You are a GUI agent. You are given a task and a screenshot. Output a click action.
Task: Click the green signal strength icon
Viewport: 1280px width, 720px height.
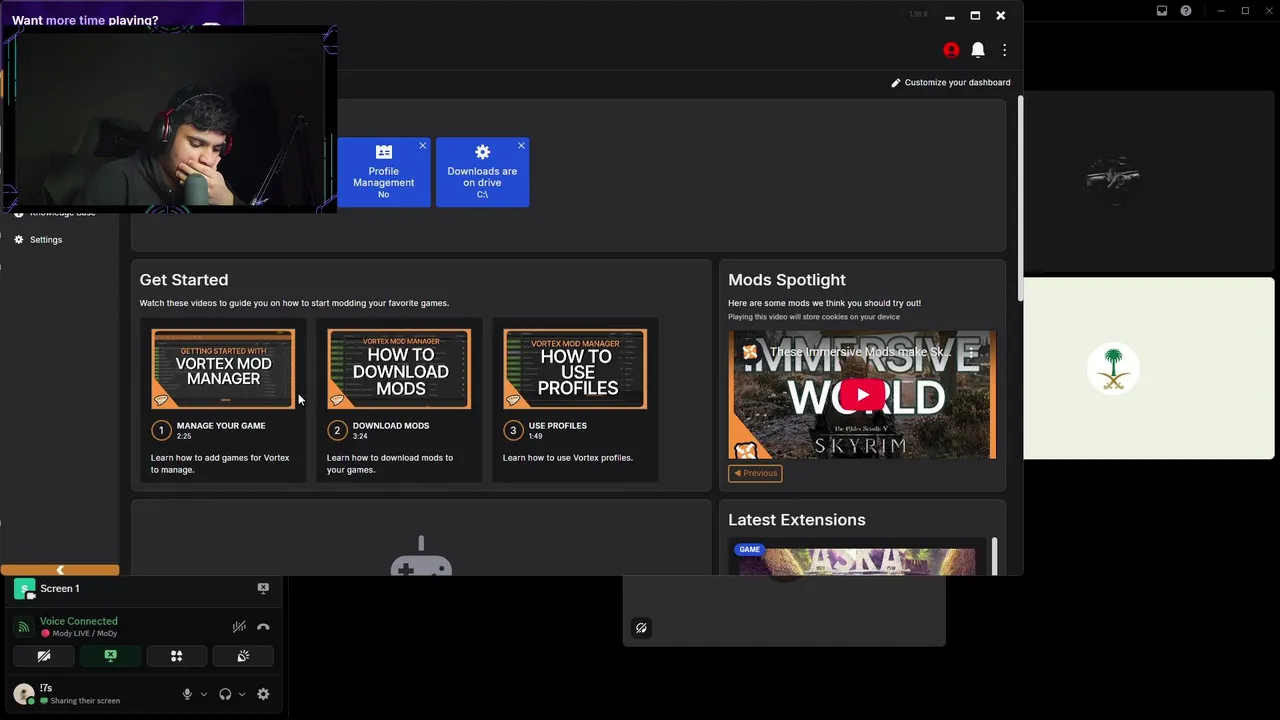point(24,627)
